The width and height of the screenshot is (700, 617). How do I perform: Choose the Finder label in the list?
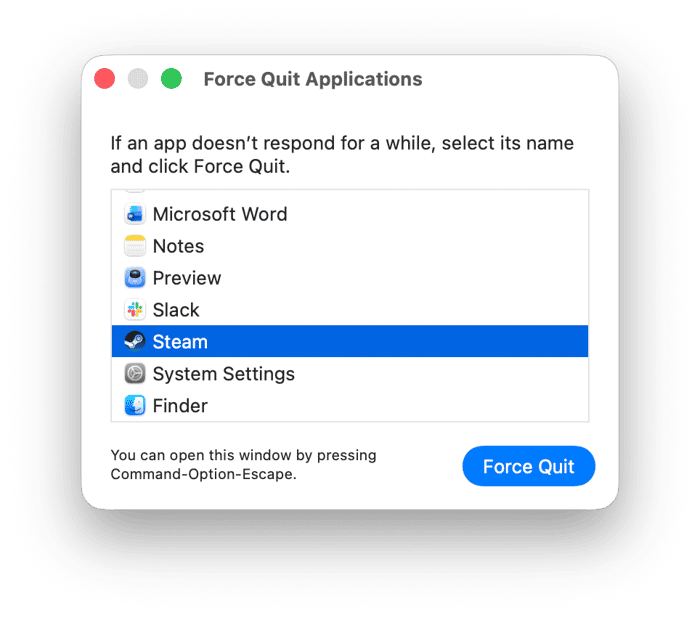180,406
